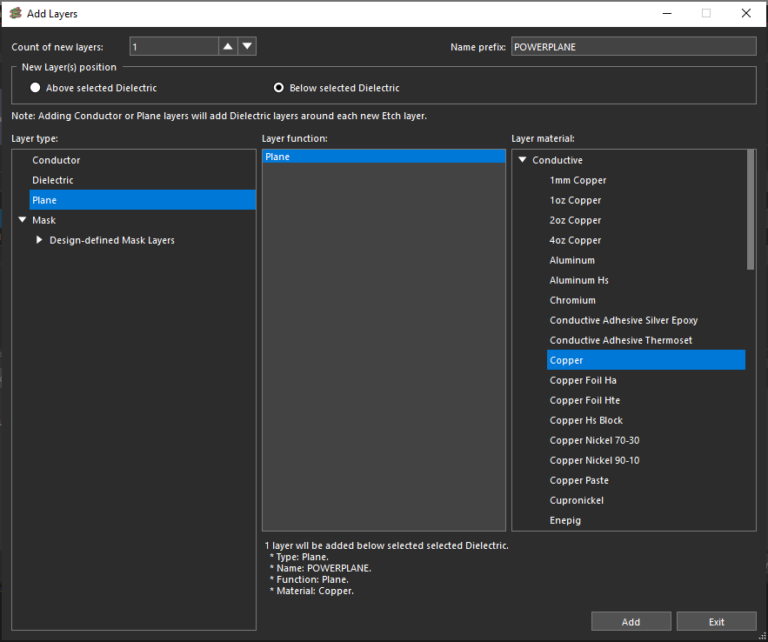Choose Conductor layer type
The image size is (768, 642).
[x=56, y=160]
